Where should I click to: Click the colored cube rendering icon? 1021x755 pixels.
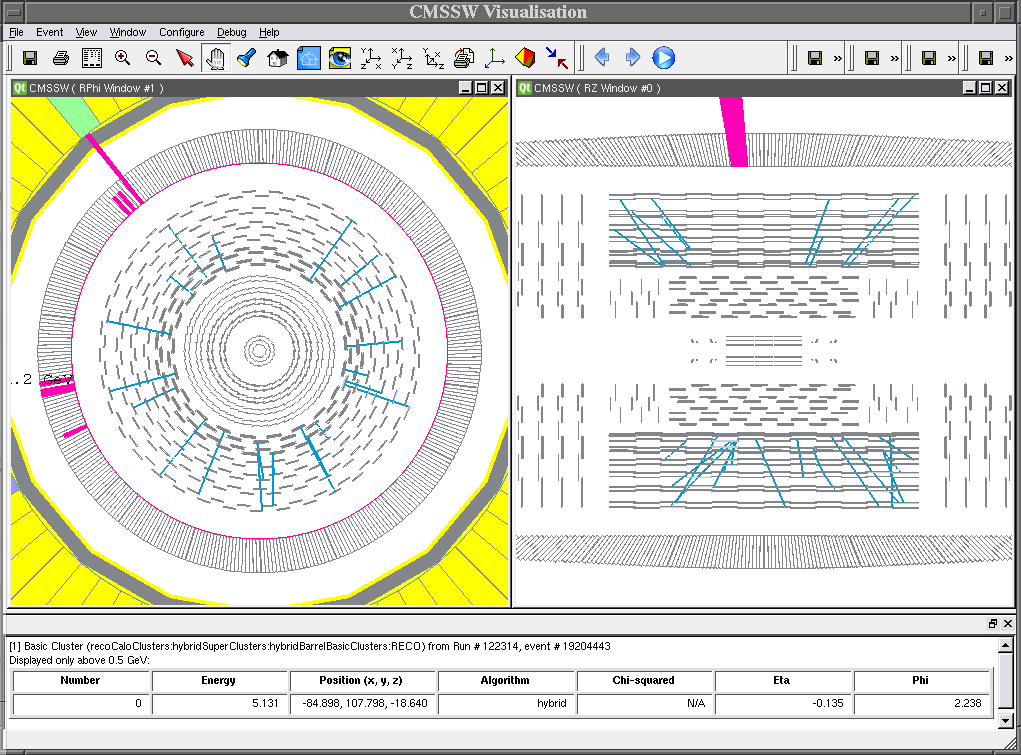tap(525, 58)
